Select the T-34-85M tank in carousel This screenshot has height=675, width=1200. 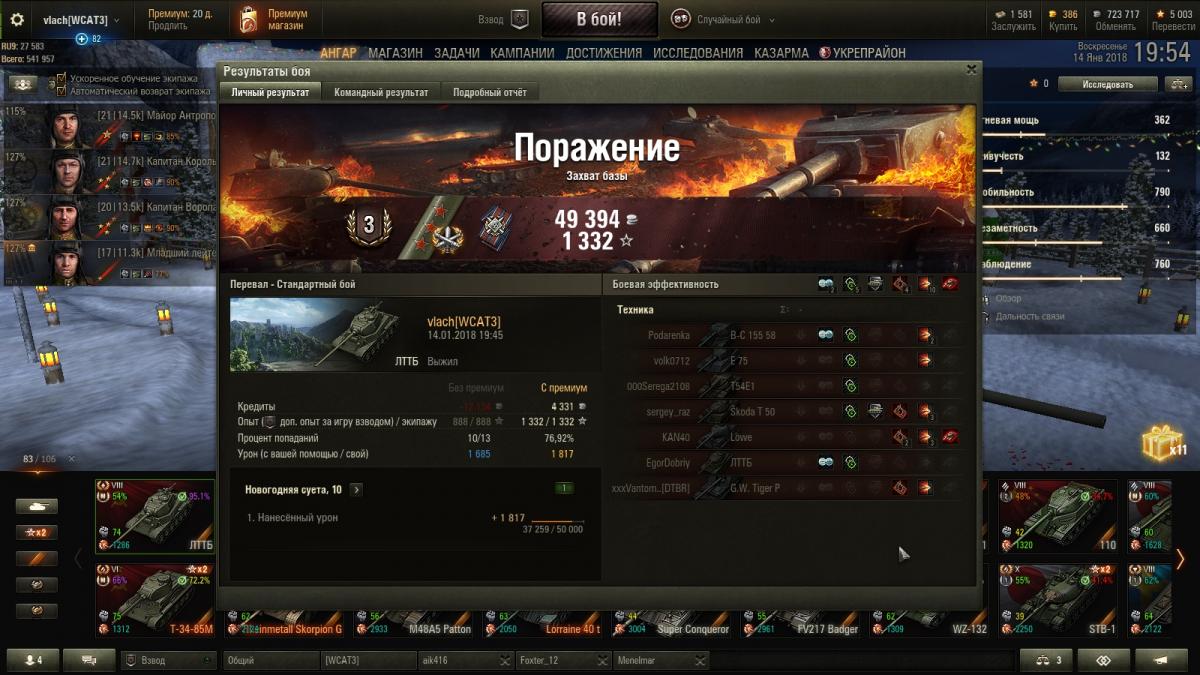tap(155, 600)
